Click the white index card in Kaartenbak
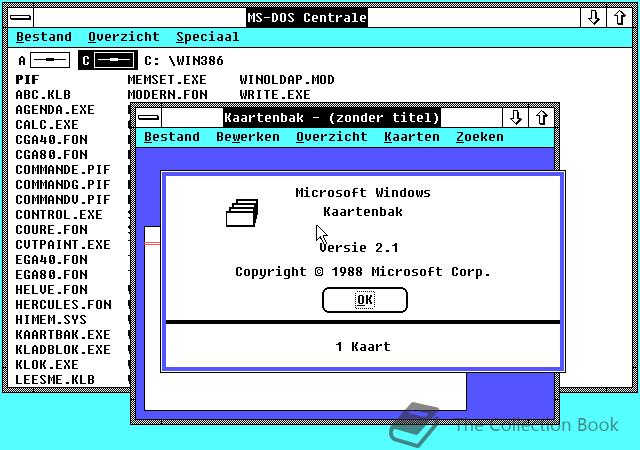Image resolution: width=640 pixels, height=450 pixels. point(305,392)
